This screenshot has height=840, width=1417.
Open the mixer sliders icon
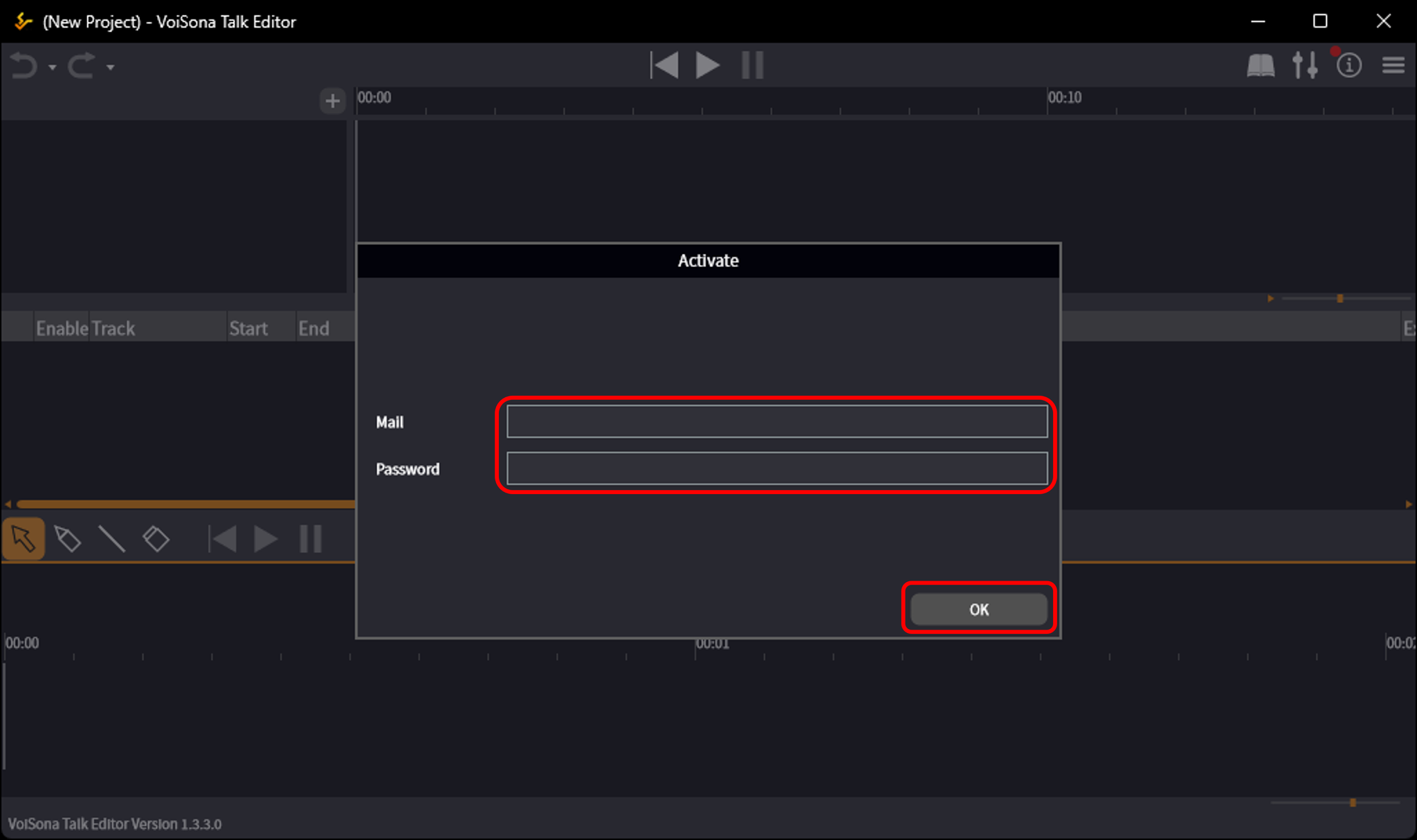click(1305, 66)
